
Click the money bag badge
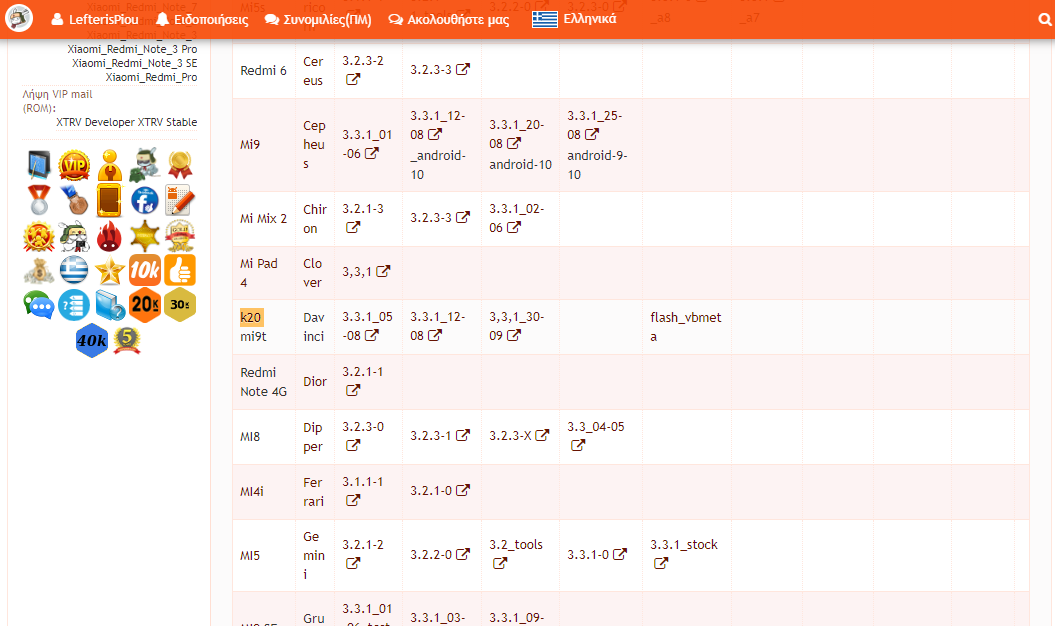coord(39,270)
